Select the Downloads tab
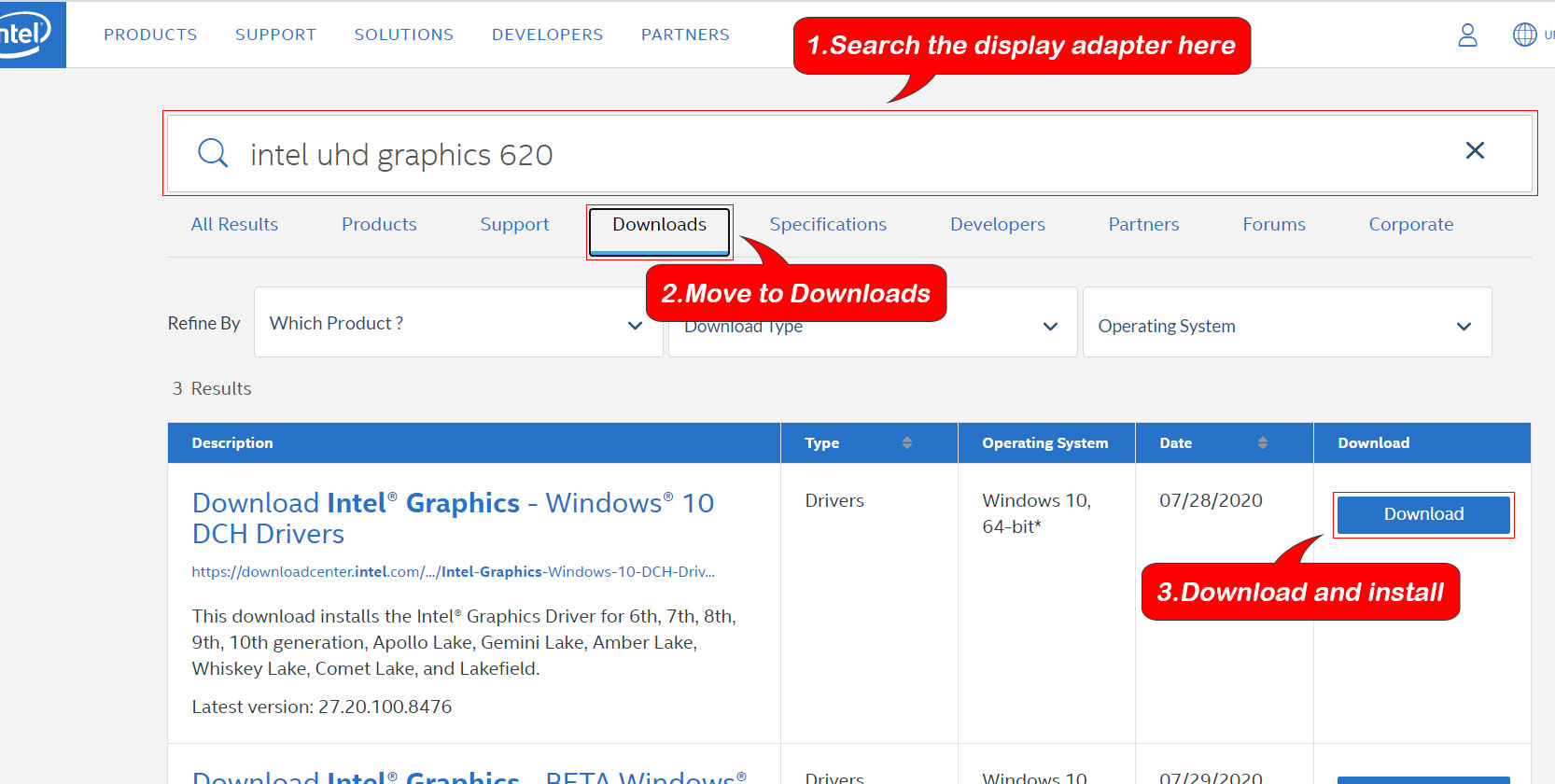Screen dimensions: 1555x784 coord(659,231)
